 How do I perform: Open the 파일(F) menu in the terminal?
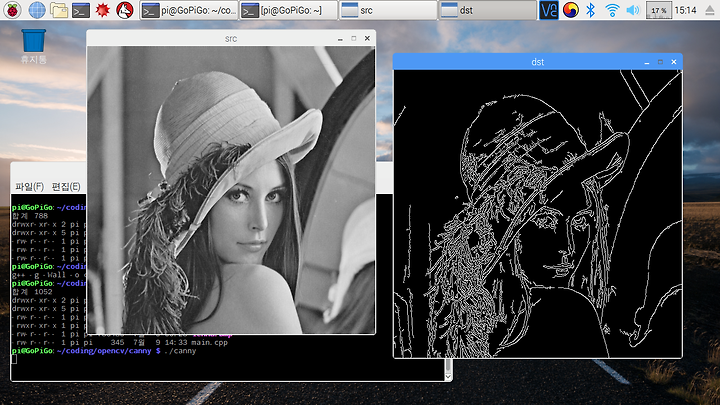[x=29, y=186]
